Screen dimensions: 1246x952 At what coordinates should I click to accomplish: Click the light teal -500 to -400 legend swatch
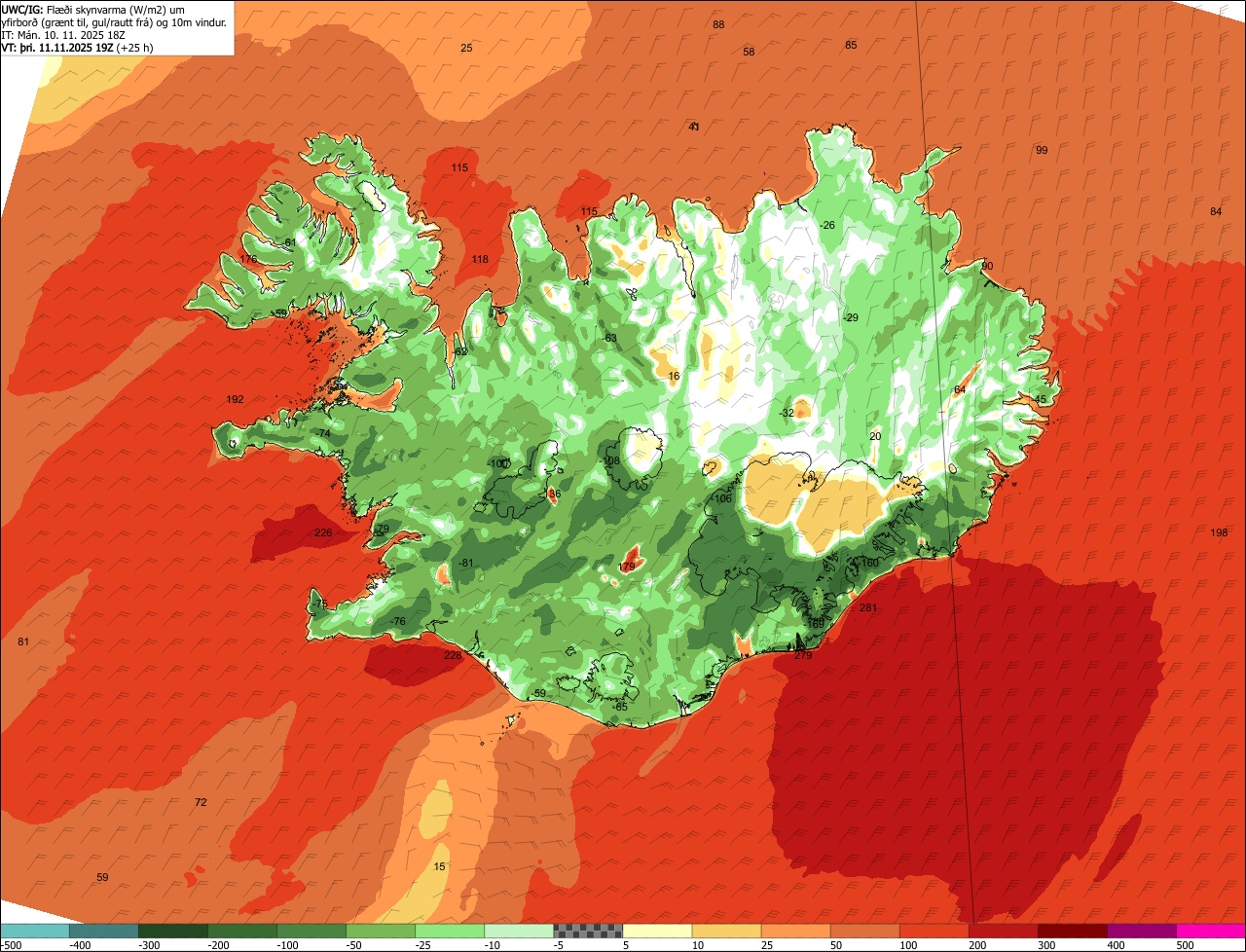pyautogui.click(x=34, y=931)
